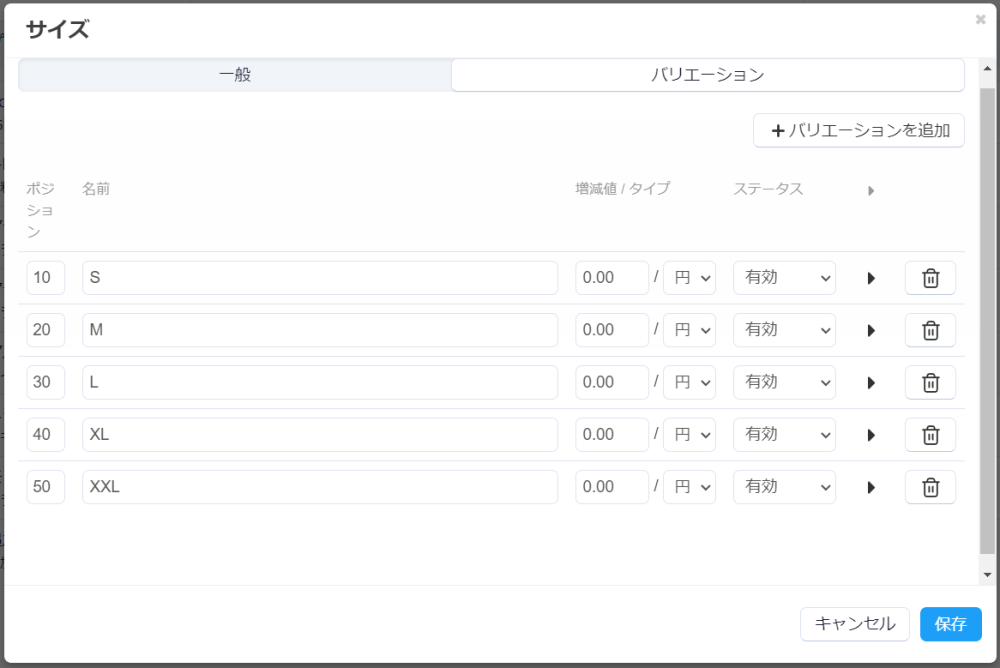This screenshot has height=668, width=1000.
Task: Click the name field containing XL
Action: coord(320,435)
